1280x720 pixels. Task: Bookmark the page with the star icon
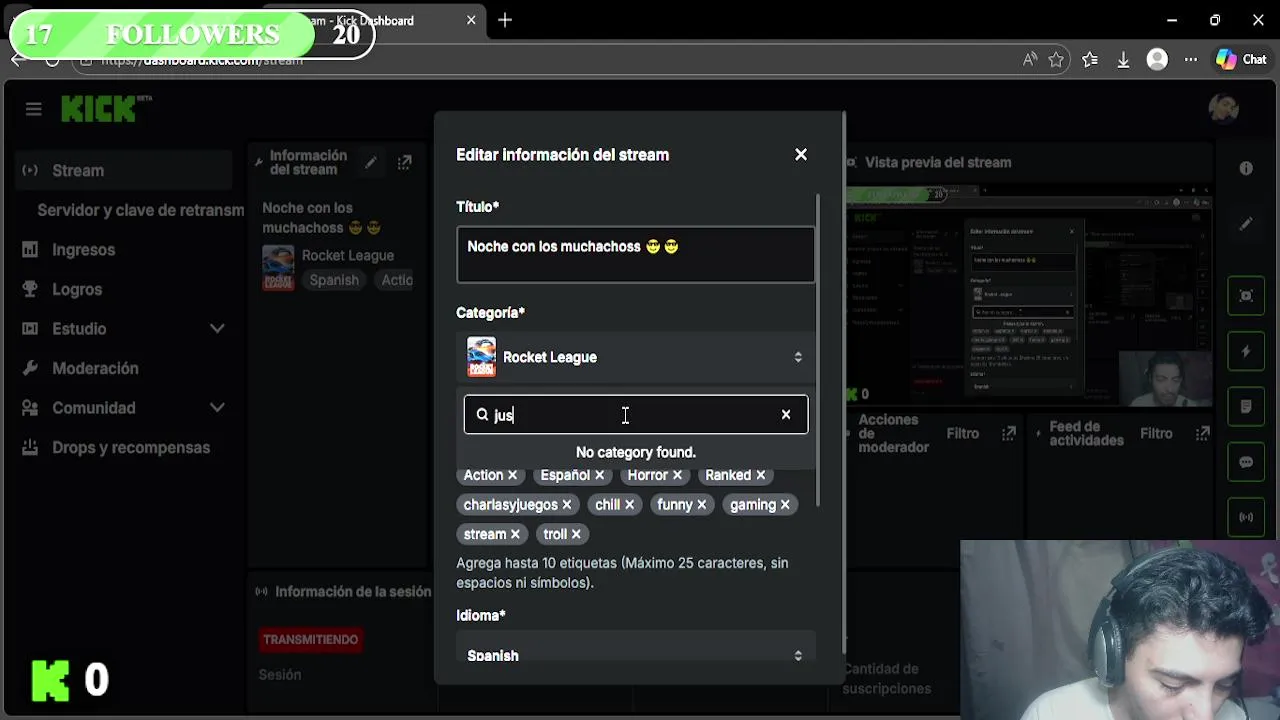point(1056,60)
